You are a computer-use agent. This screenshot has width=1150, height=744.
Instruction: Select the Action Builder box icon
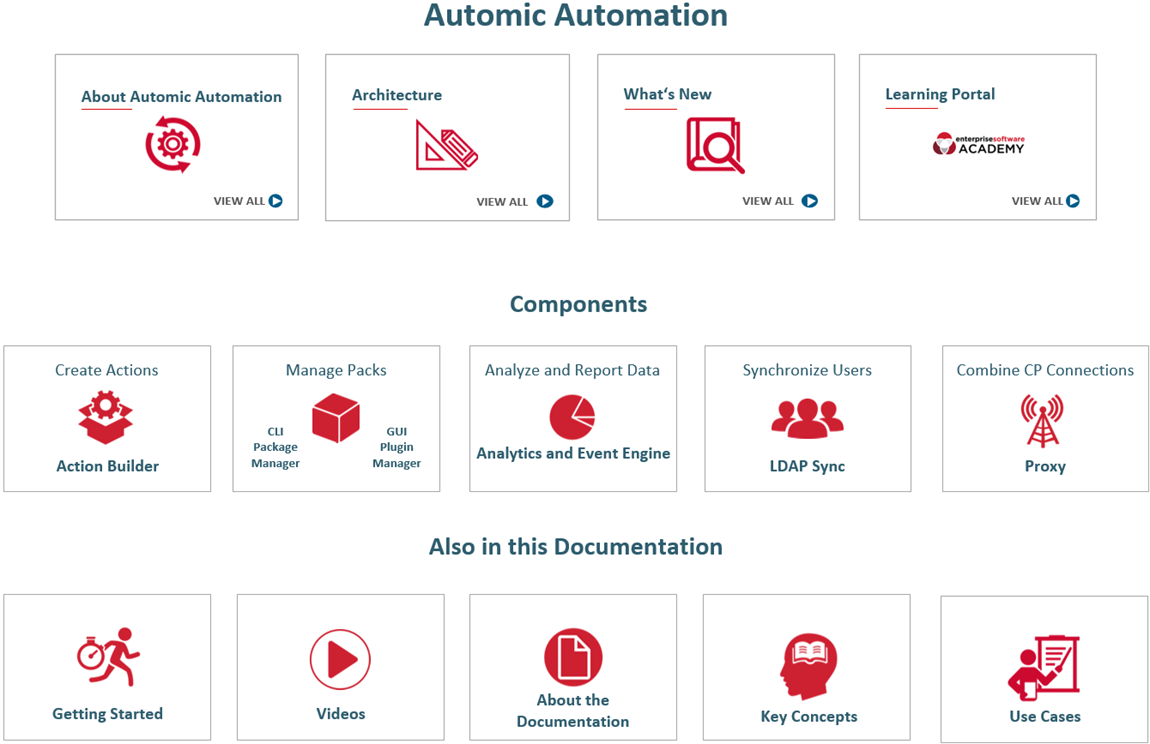(106, 418)
